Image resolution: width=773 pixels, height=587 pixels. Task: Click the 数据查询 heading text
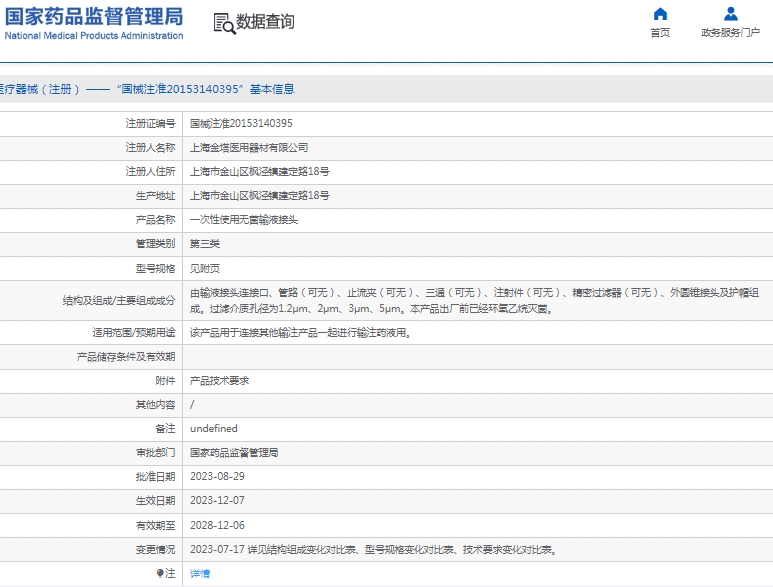tap(265, 22)
